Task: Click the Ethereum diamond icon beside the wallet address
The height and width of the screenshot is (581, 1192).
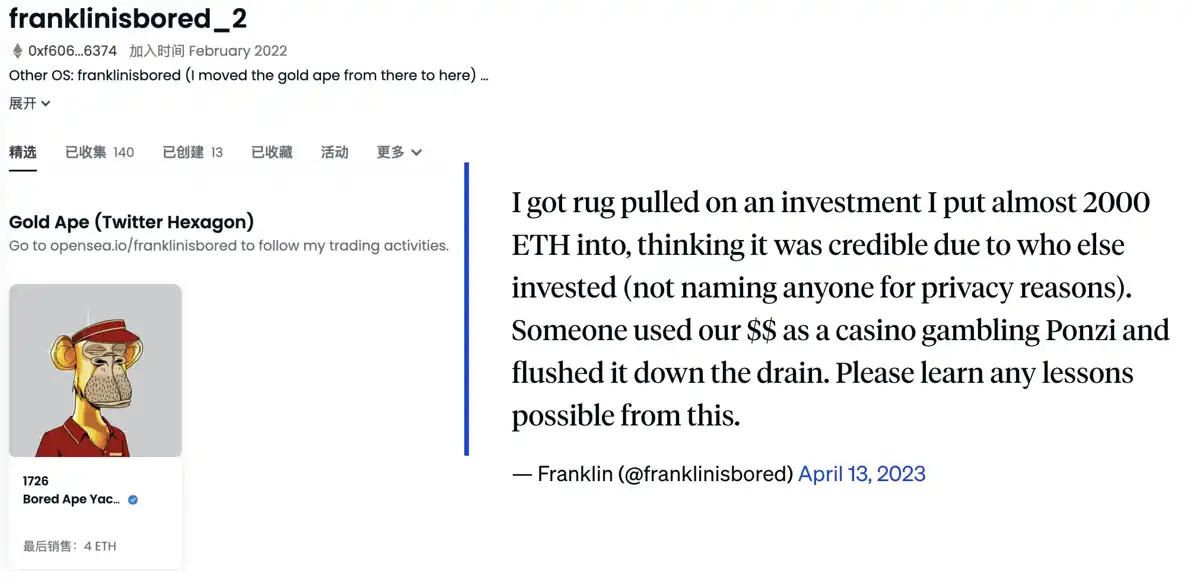Action: coord(17,51)
